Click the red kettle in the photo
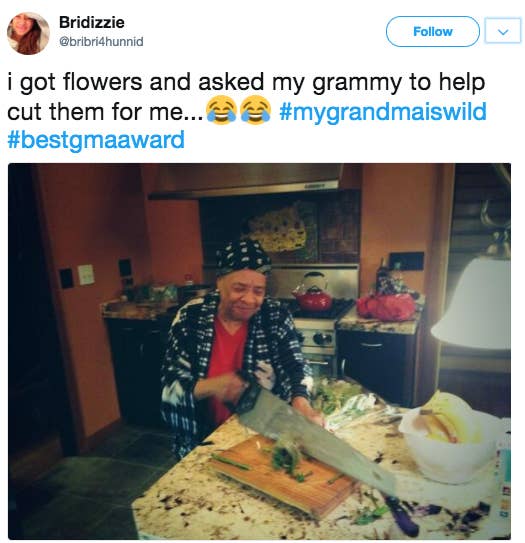 pos(313,292)
